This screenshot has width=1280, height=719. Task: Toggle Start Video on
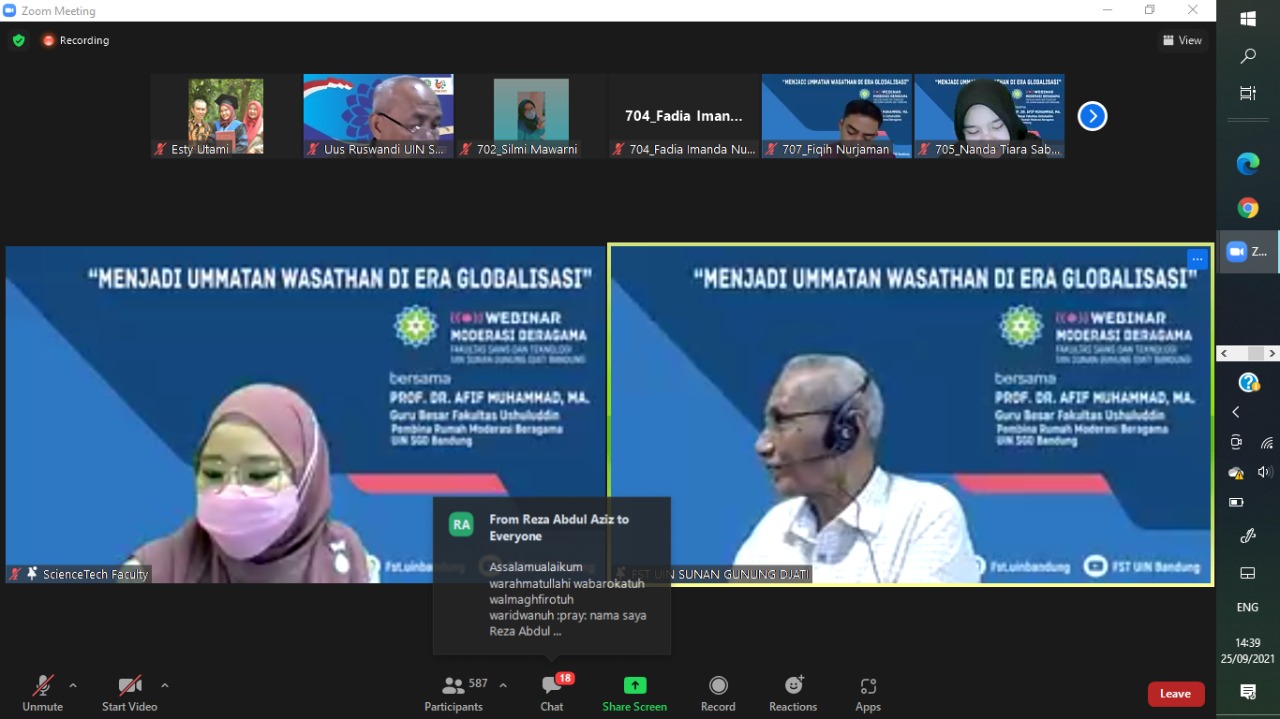pyautogui.click(x=130, y=692)
